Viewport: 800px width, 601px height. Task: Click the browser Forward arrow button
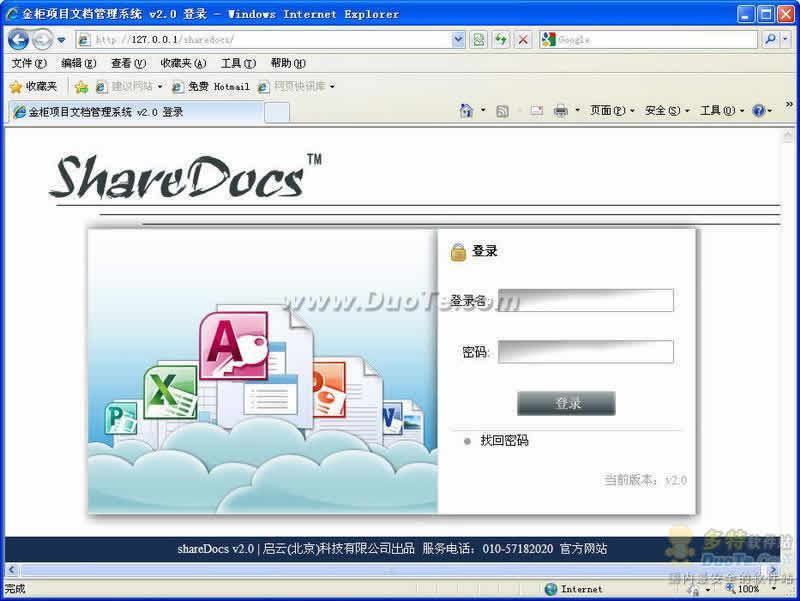pos(42,39)
